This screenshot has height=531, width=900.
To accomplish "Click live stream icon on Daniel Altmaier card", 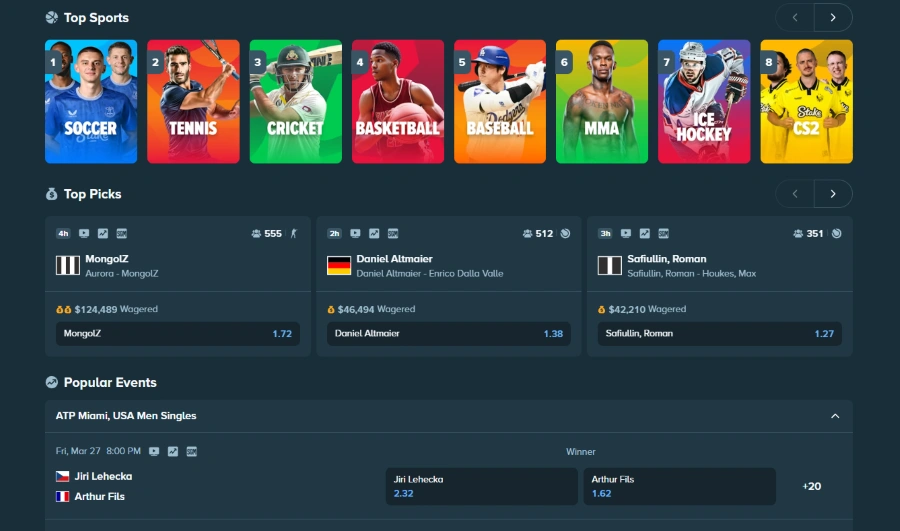I will pos(355,234).
